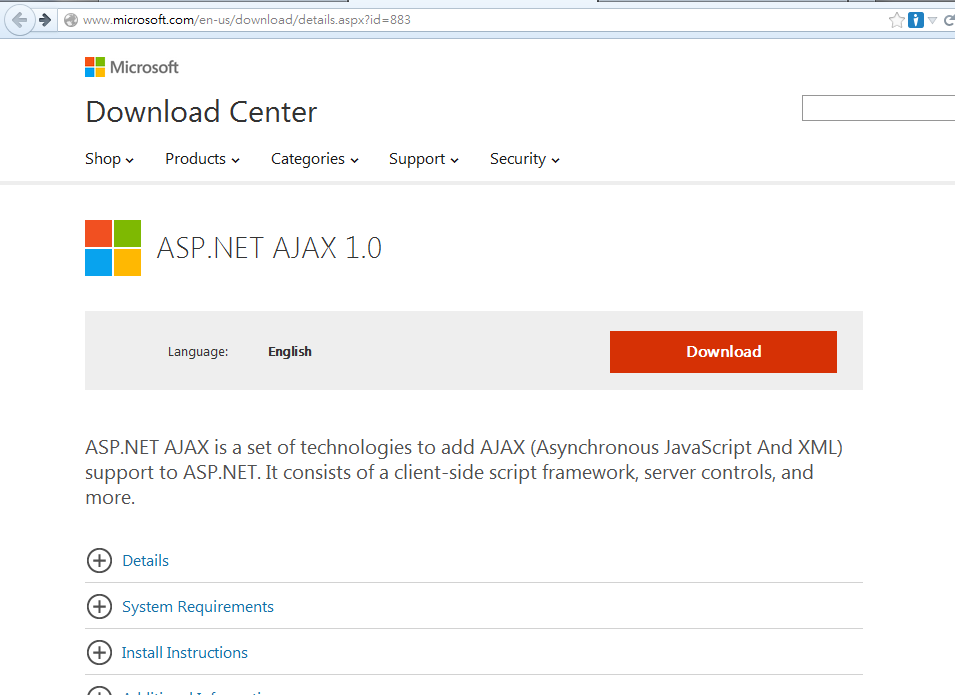Open the Products dropdown menu
955x695 pixels.
(202, 159)
